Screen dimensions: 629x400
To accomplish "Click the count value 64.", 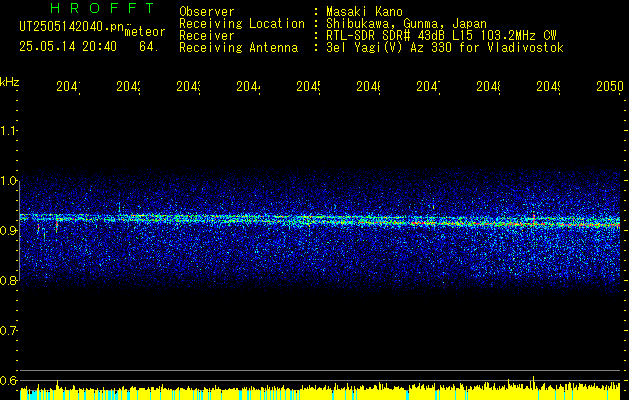I will tap(149, 47).
